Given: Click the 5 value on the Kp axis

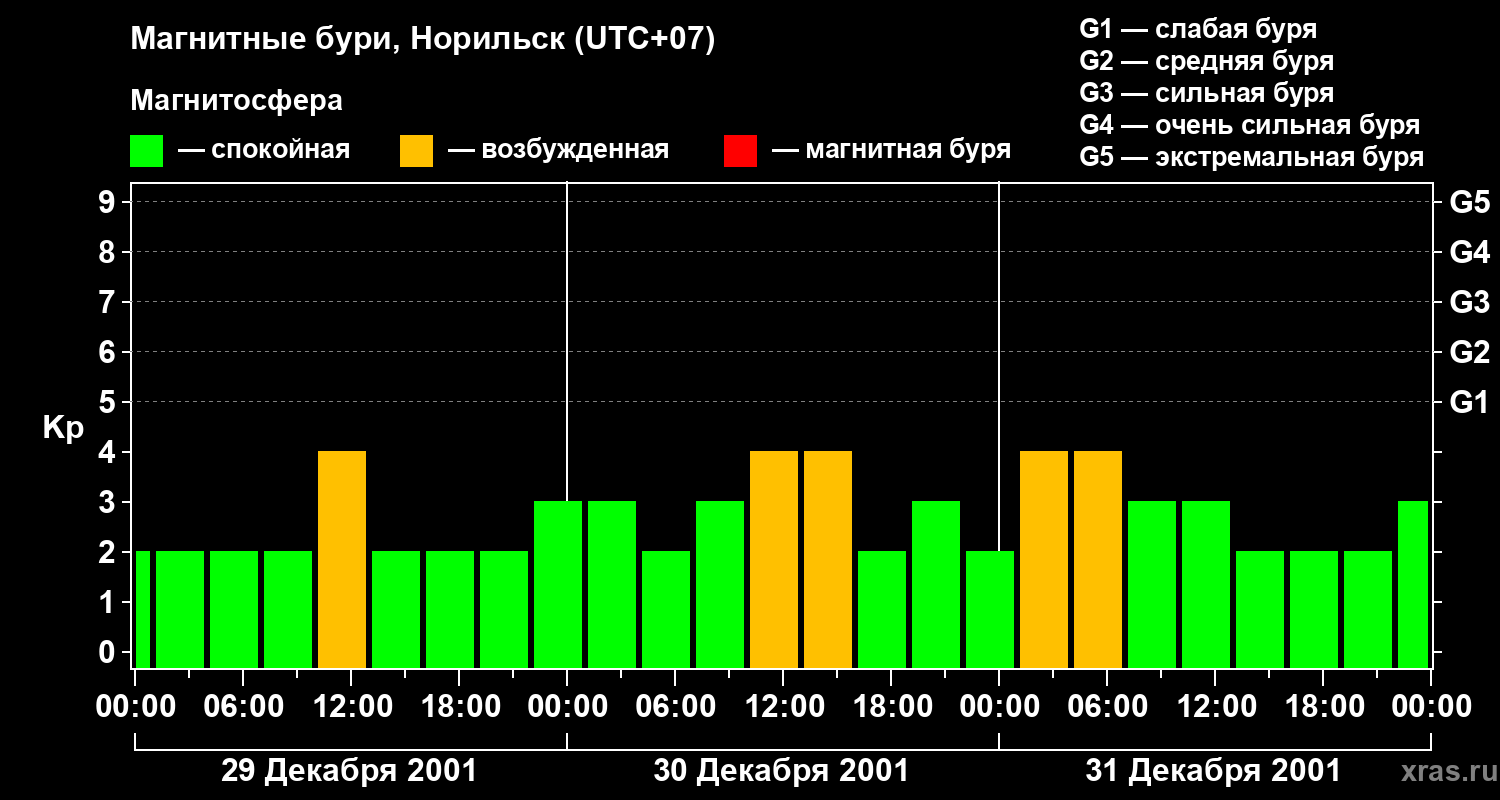Looking at the screenshot, I should [x=109, y=402].
